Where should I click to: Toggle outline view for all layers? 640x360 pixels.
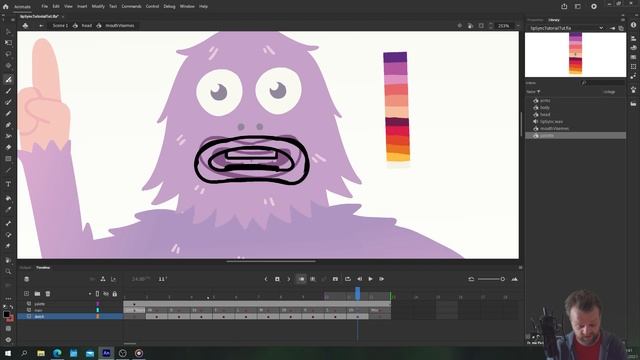[97, 294]
